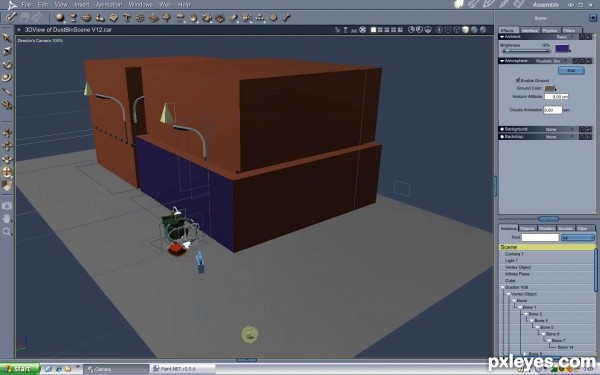Insert a bone using the bone icon
Image resolution: width=600 pixels, height=375 pixels.
point(287,17)
